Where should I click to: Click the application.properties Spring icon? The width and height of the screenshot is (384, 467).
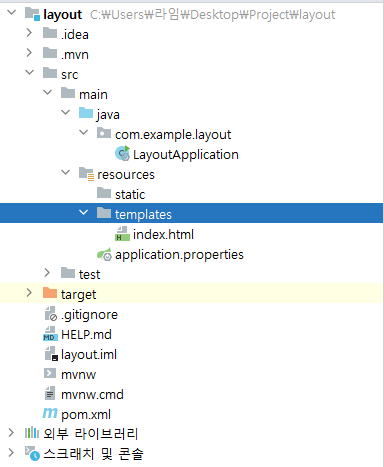(x=104, y=254)
